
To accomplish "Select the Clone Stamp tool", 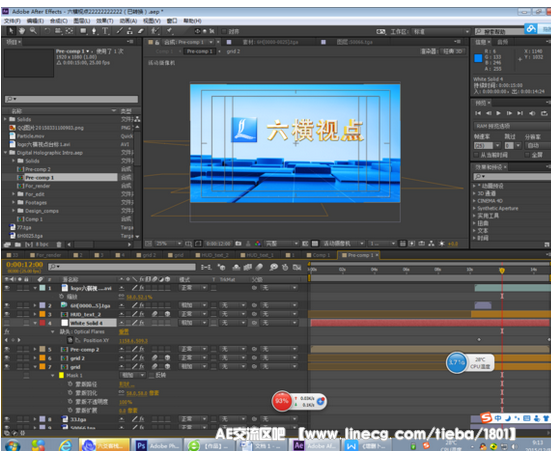I will 130,31.
